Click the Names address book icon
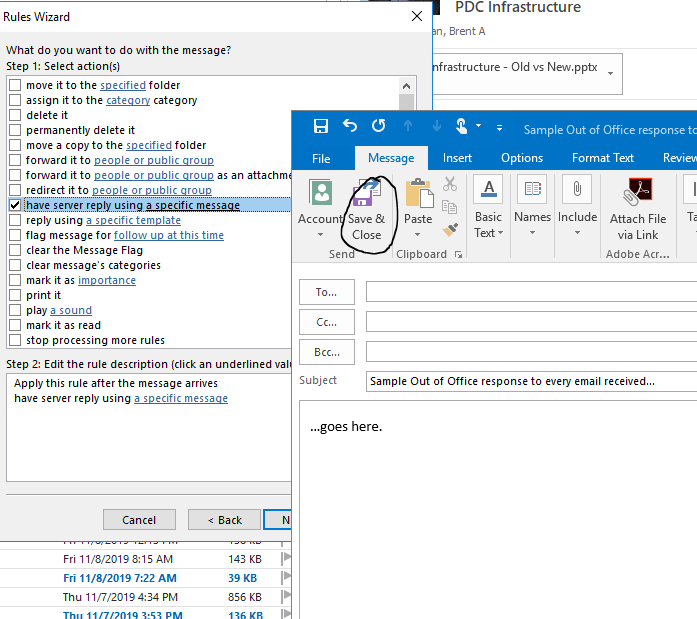The width and height of the screenshot is (697, 619). coord(532,189)
